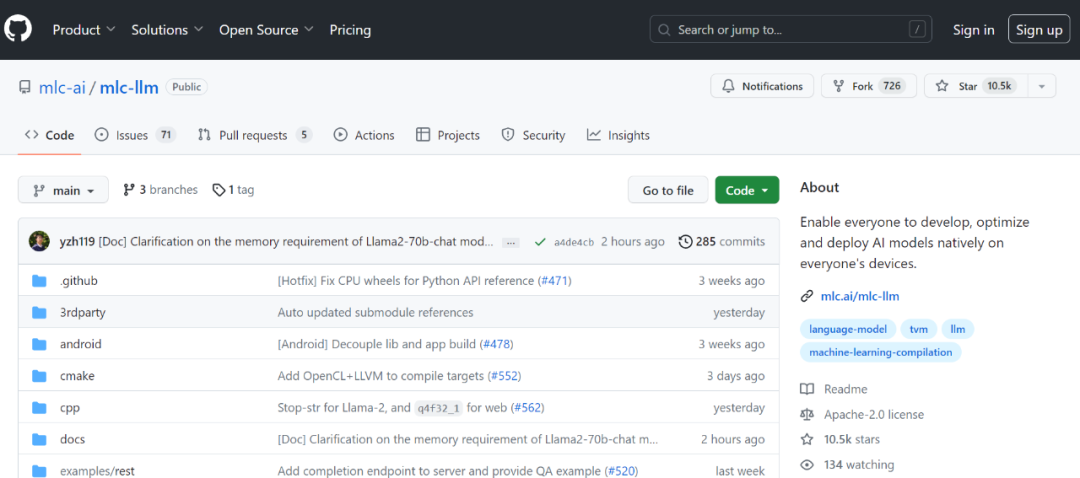Select the machine-learning-compilation topic tag

tap(880, 352)
